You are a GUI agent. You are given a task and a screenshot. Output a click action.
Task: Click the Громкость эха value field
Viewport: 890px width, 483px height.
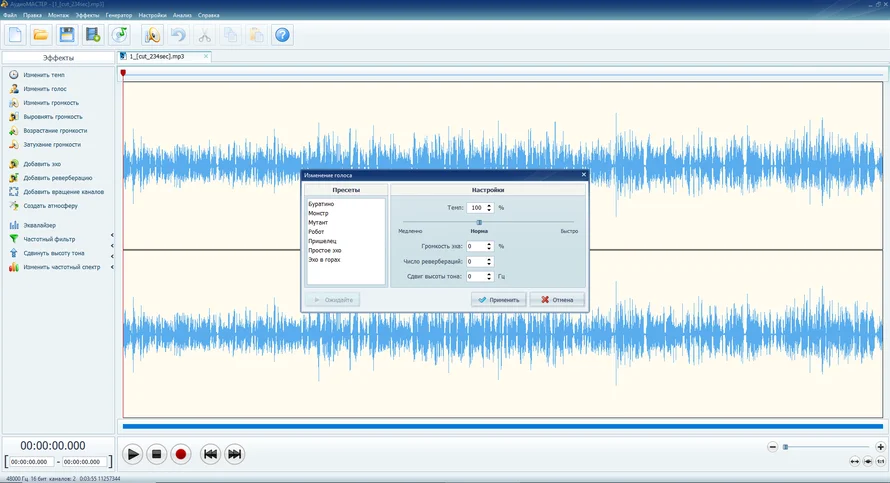pyautogui.click(x=476, y=246)
